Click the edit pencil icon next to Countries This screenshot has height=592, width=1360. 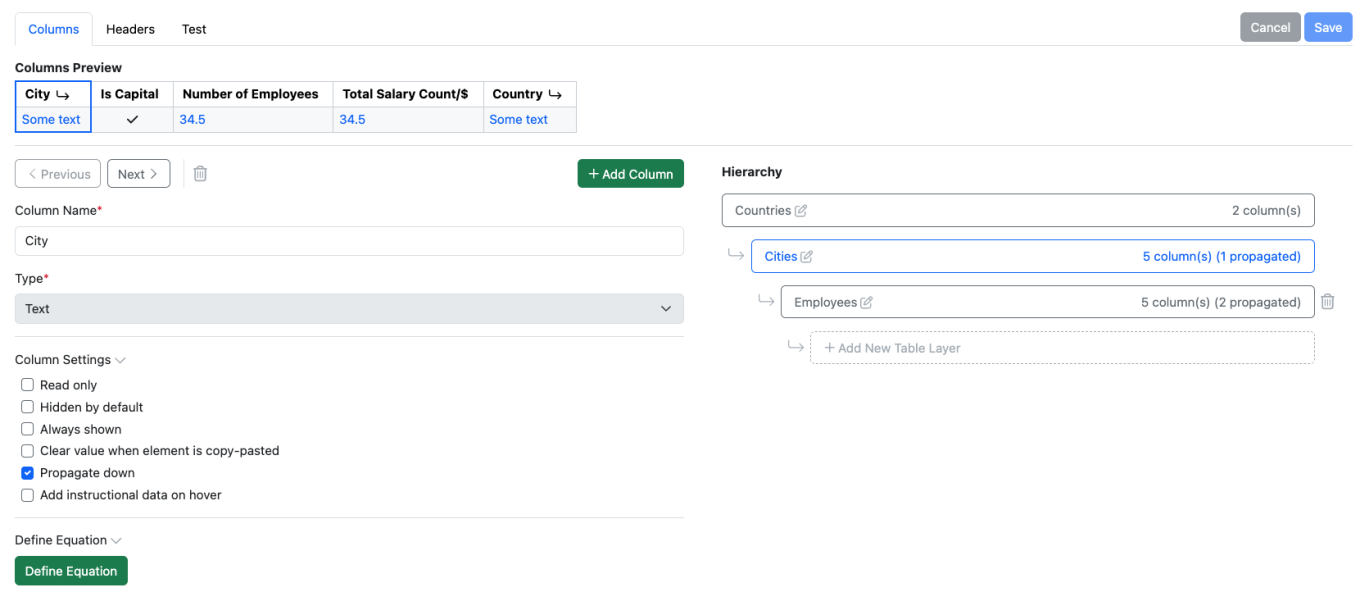[801, 211]
